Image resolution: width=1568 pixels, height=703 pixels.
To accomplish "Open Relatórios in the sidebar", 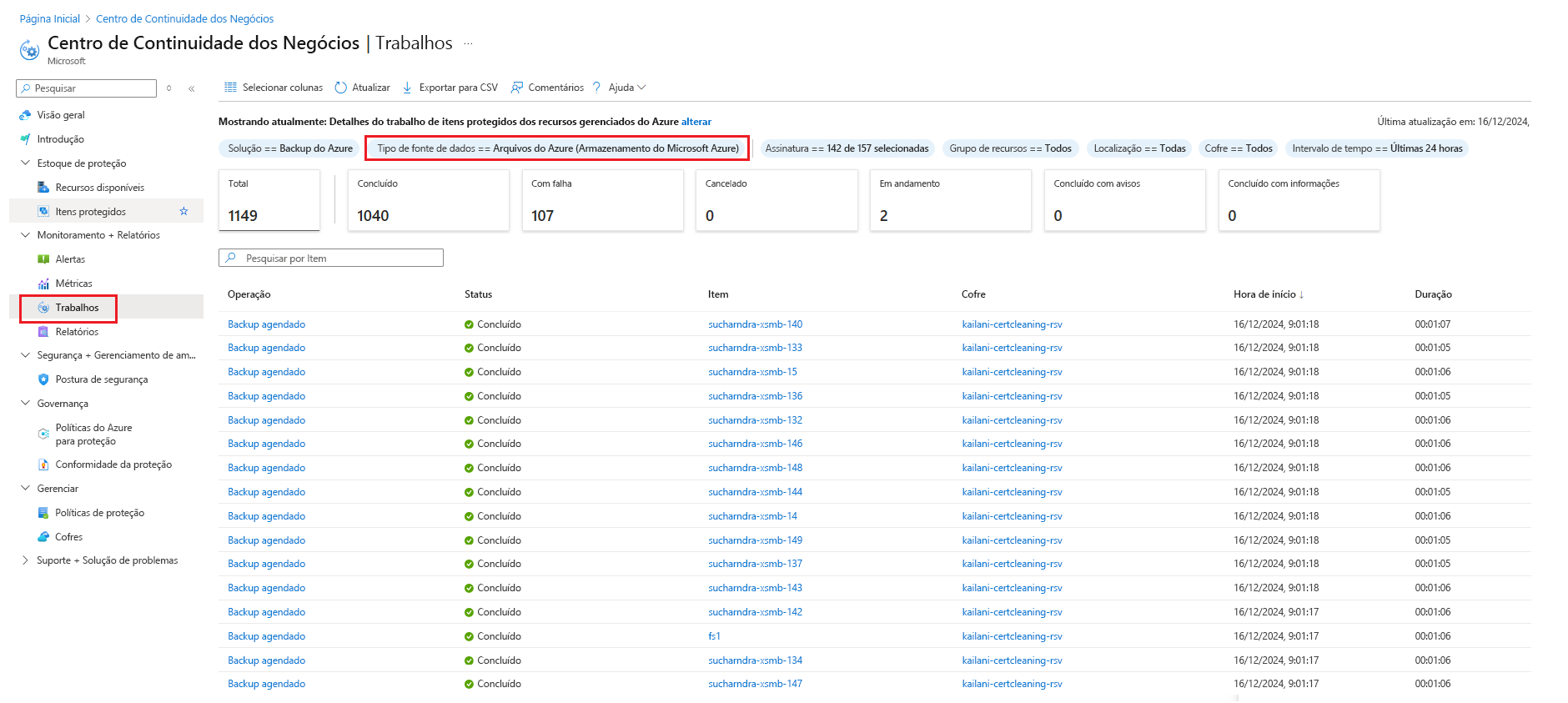I will pos(77,332).
